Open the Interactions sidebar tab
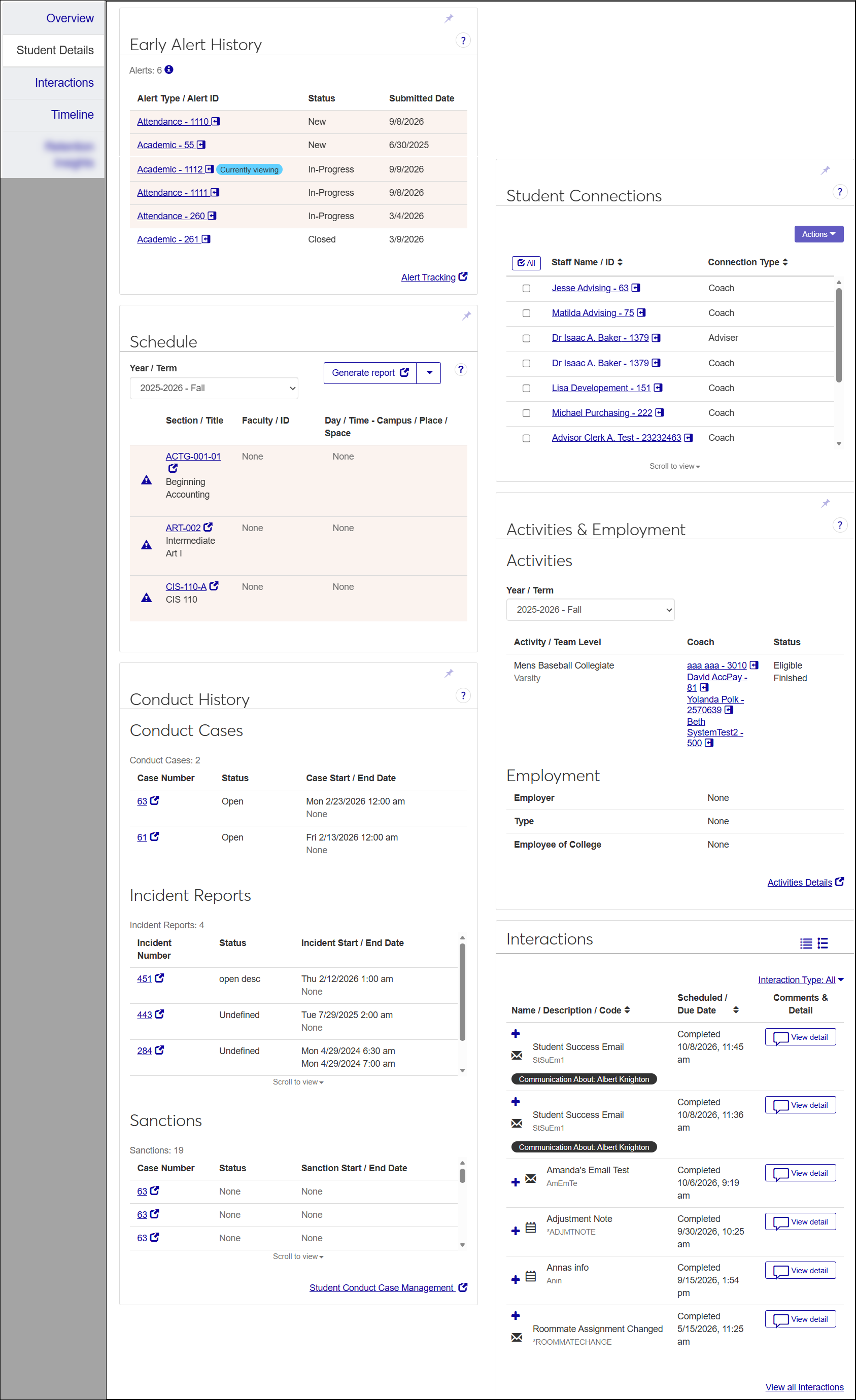Screen dimensions: 856x1400 (53, 83)
